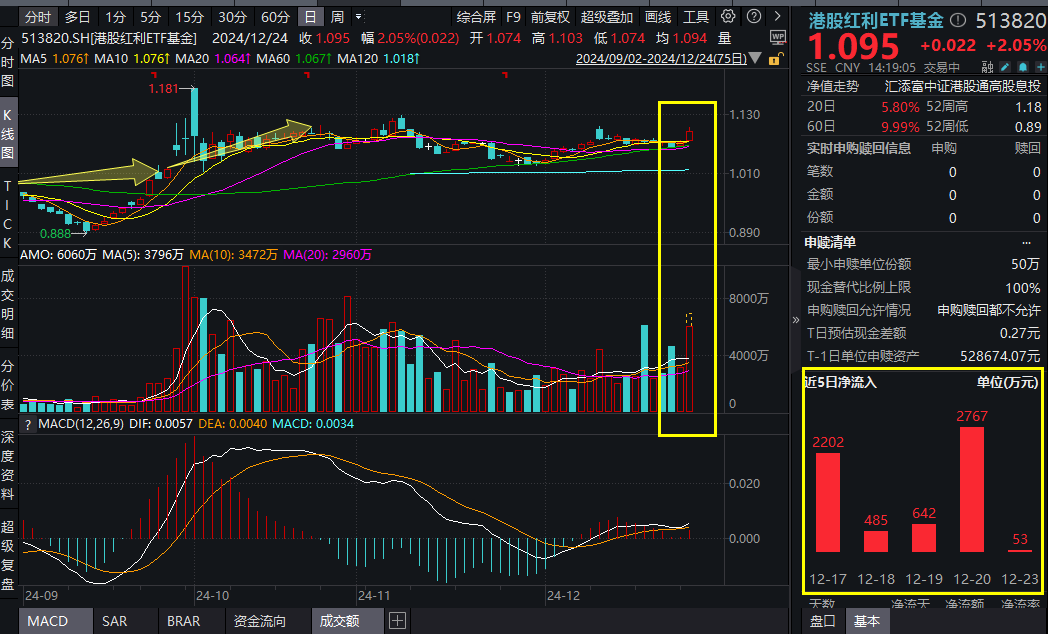
Task: Click the WP icon below the toolbar
Action: [x=778, y=38]
